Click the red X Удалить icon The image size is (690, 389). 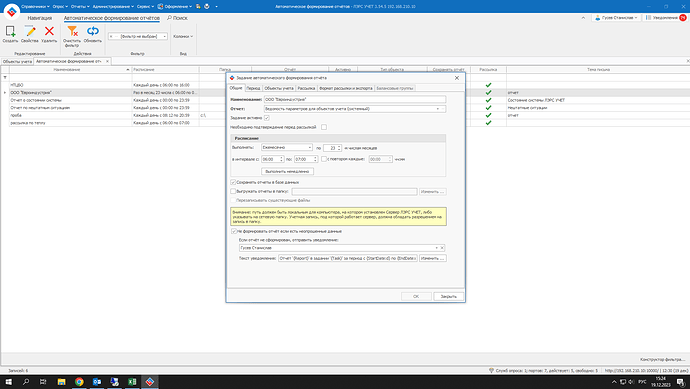click(x=49, y=31)
